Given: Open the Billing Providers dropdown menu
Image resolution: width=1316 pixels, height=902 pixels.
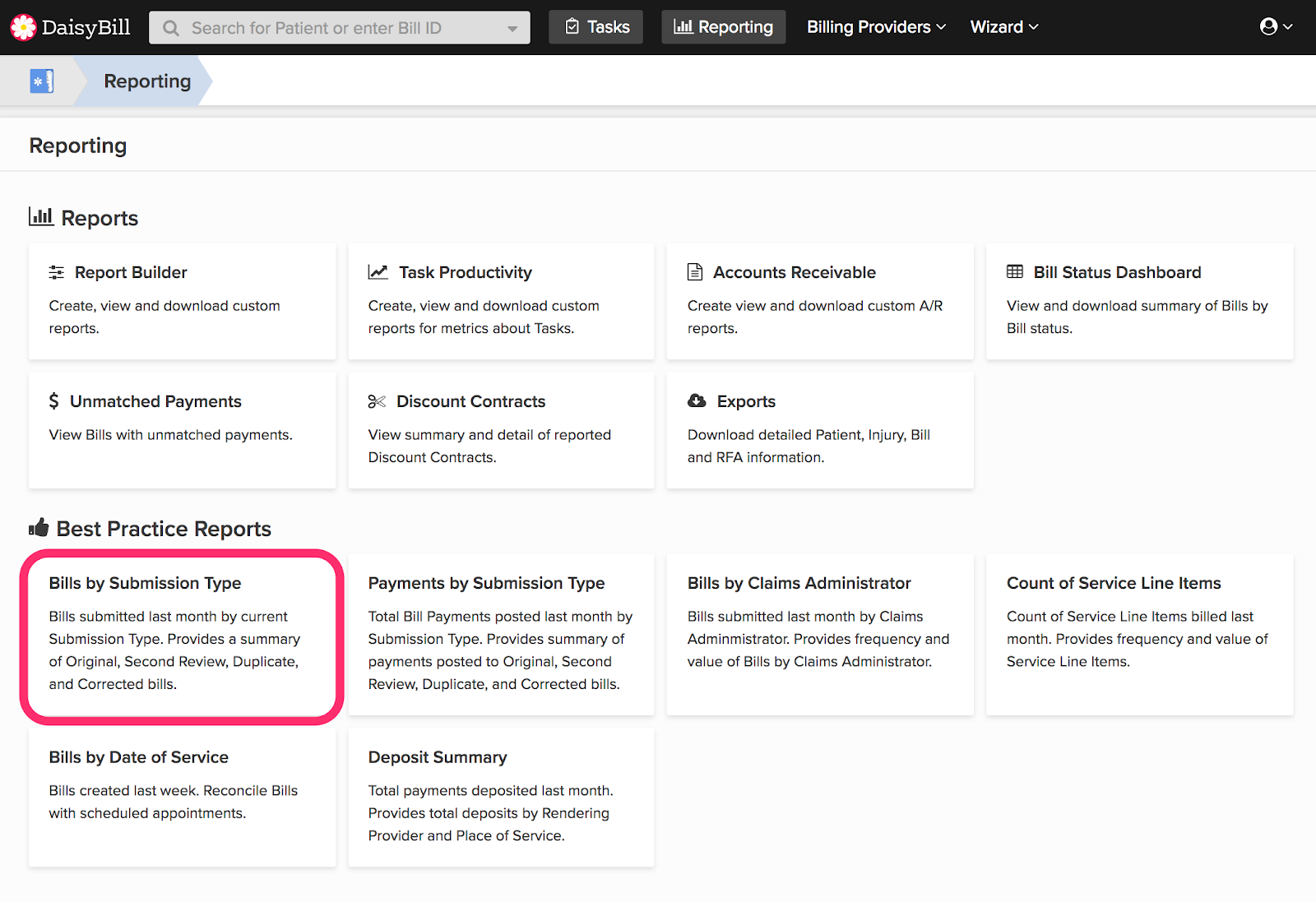Looking at the screenshot, I should click(x=876, y=27).
